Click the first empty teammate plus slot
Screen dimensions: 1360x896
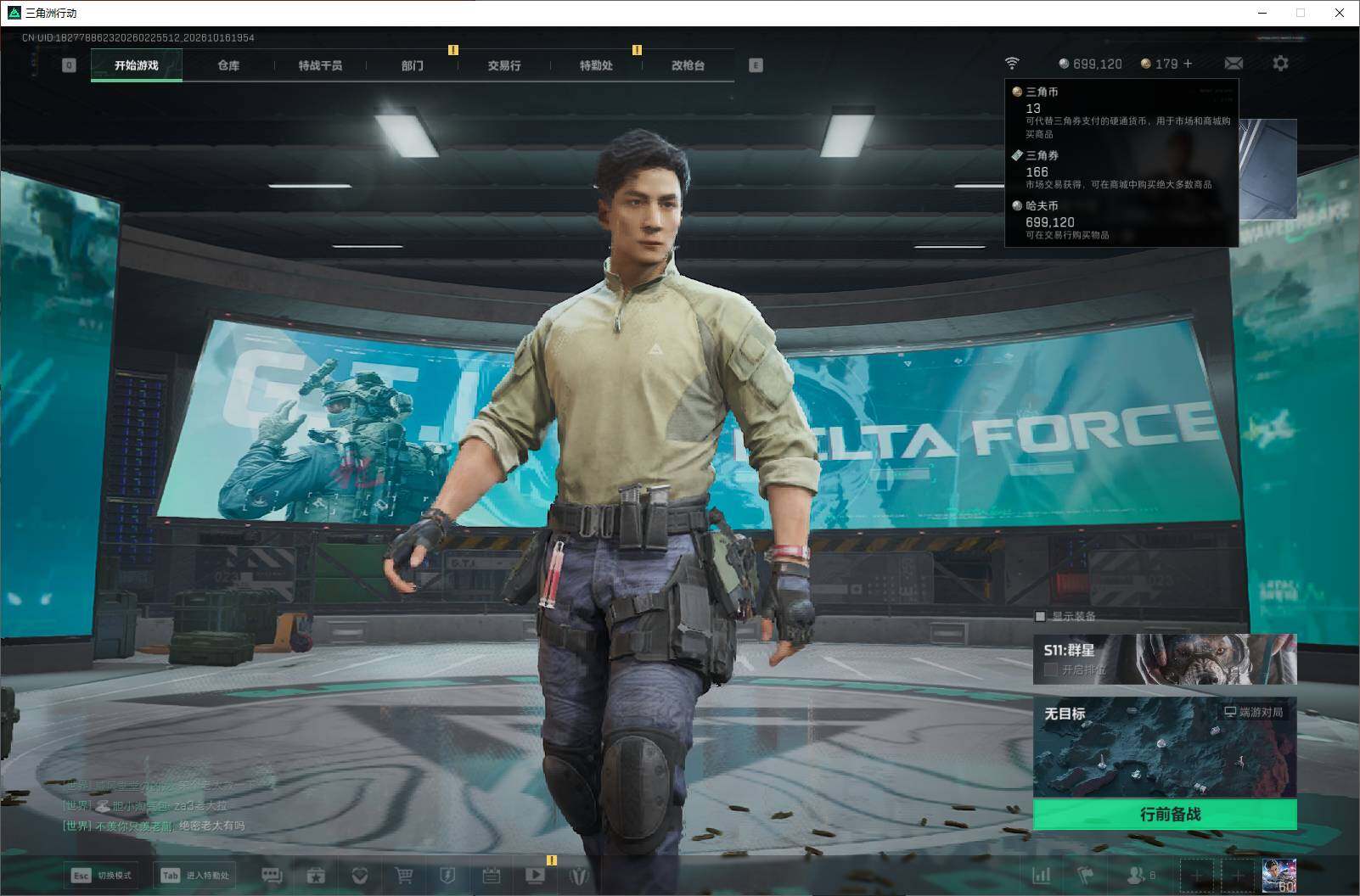[x=1198, y=875]
